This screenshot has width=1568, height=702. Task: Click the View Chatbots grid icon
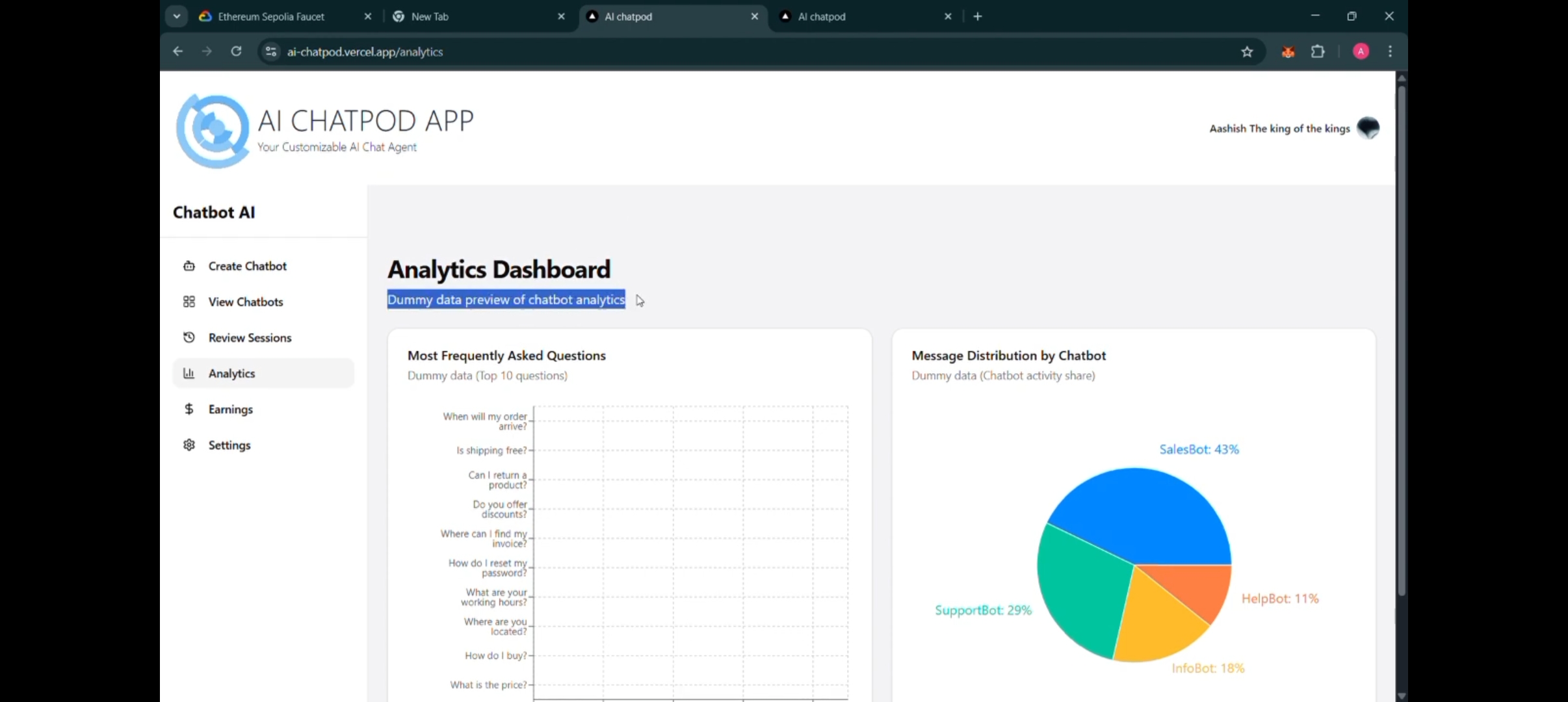tap(189, 302)
